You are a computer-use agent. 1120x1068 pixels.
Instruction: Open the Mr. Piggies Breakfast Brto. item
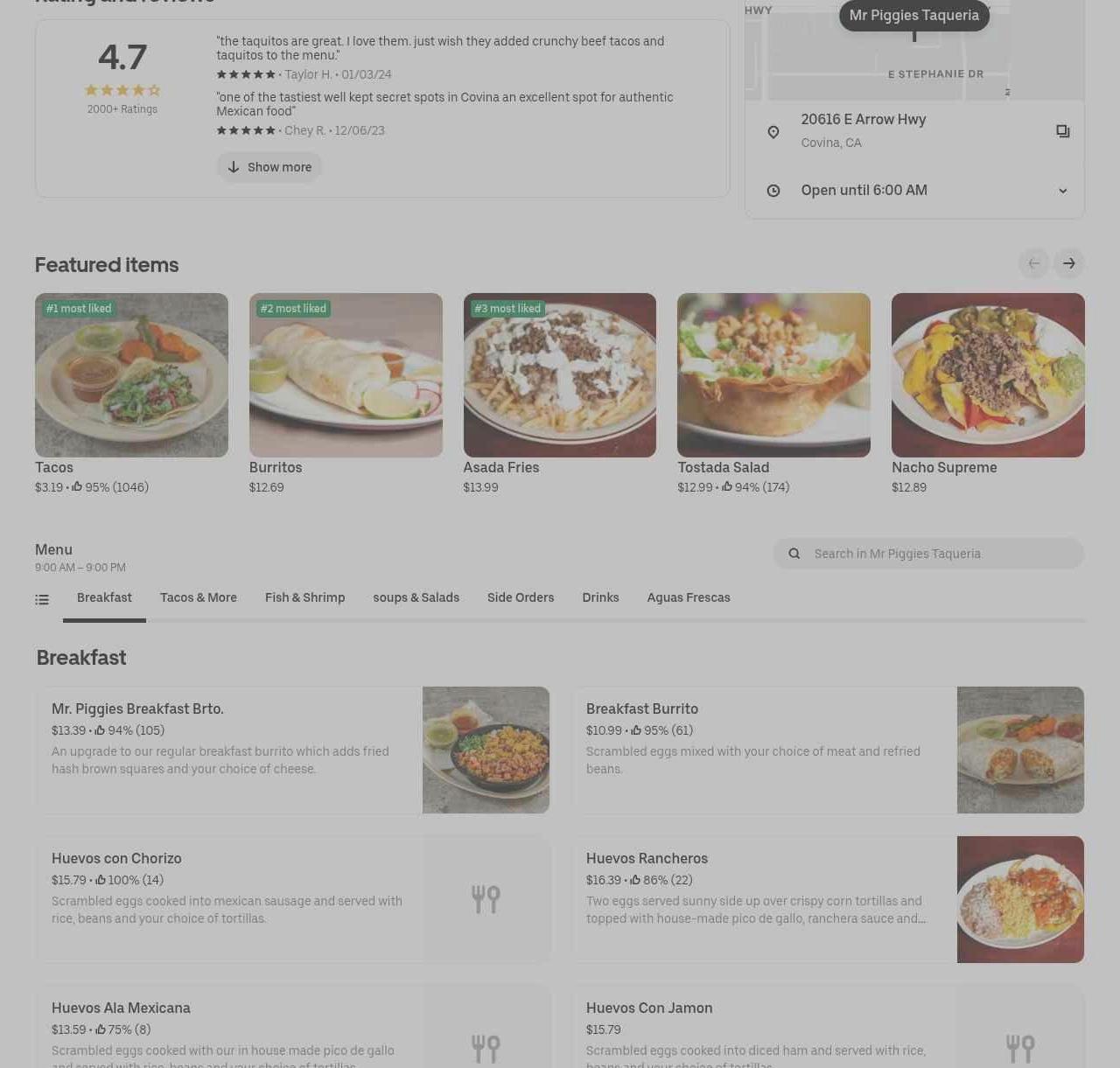293,750
